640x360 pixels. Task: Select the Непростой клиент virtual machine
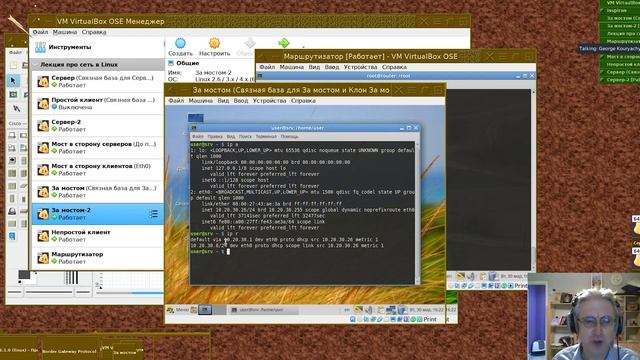(x=98, y=236)
